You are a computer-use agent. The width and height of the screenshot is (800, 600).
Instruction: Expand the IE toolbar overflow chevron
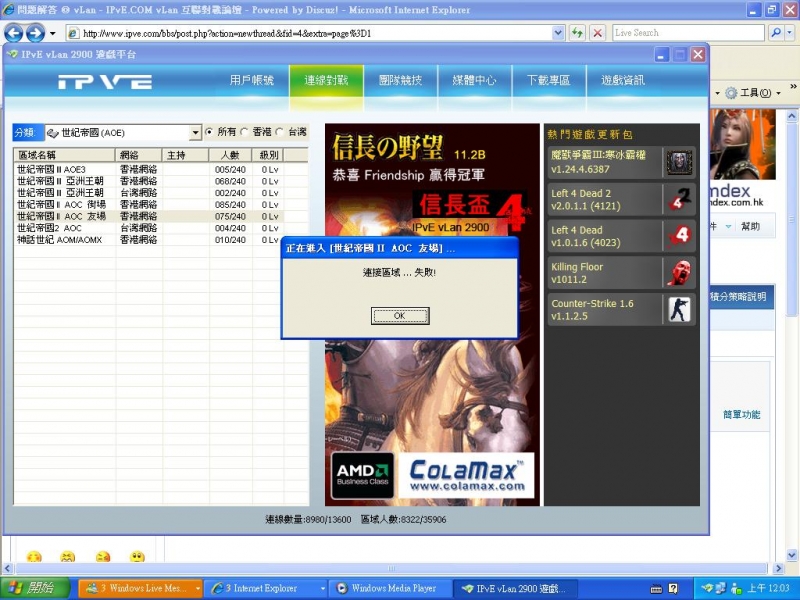tap(793, 87)
